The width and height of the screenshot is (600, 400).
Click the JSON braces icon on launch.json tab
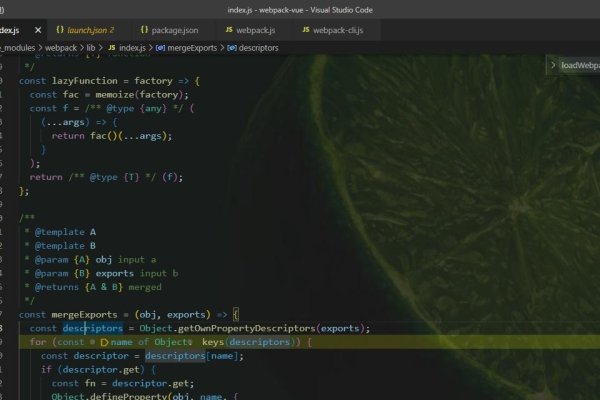tap(60, 29)
